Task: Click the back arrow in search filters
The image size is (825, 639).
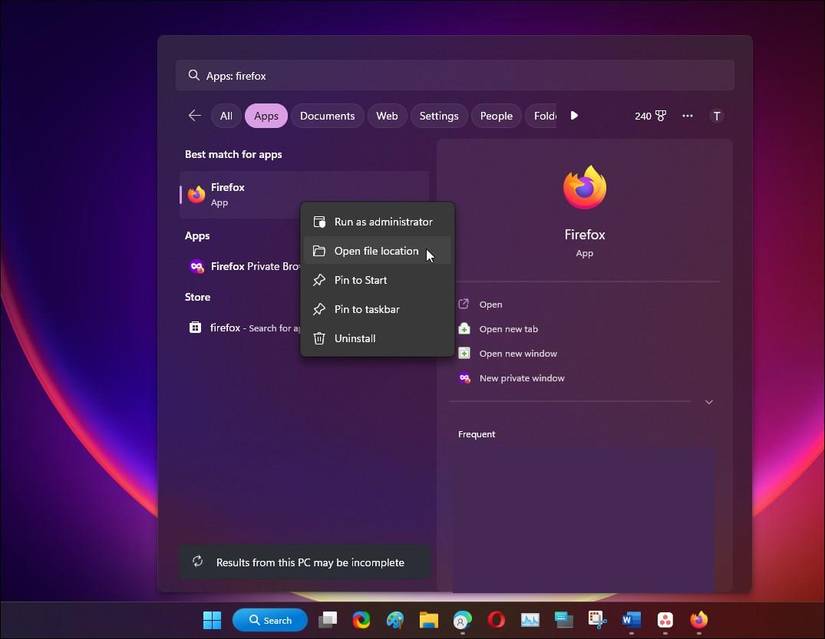Action: coord(195,116)
